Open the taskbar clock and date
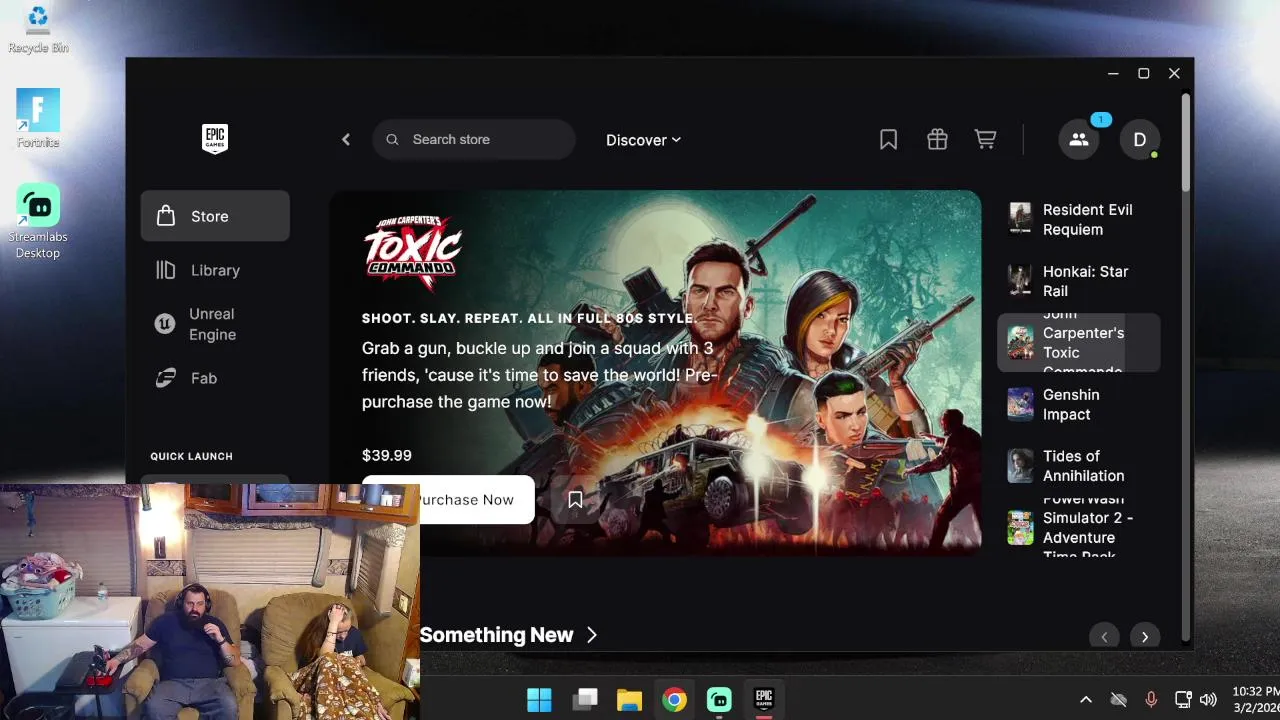The image size is (1280, 720). pos(1255,699)
